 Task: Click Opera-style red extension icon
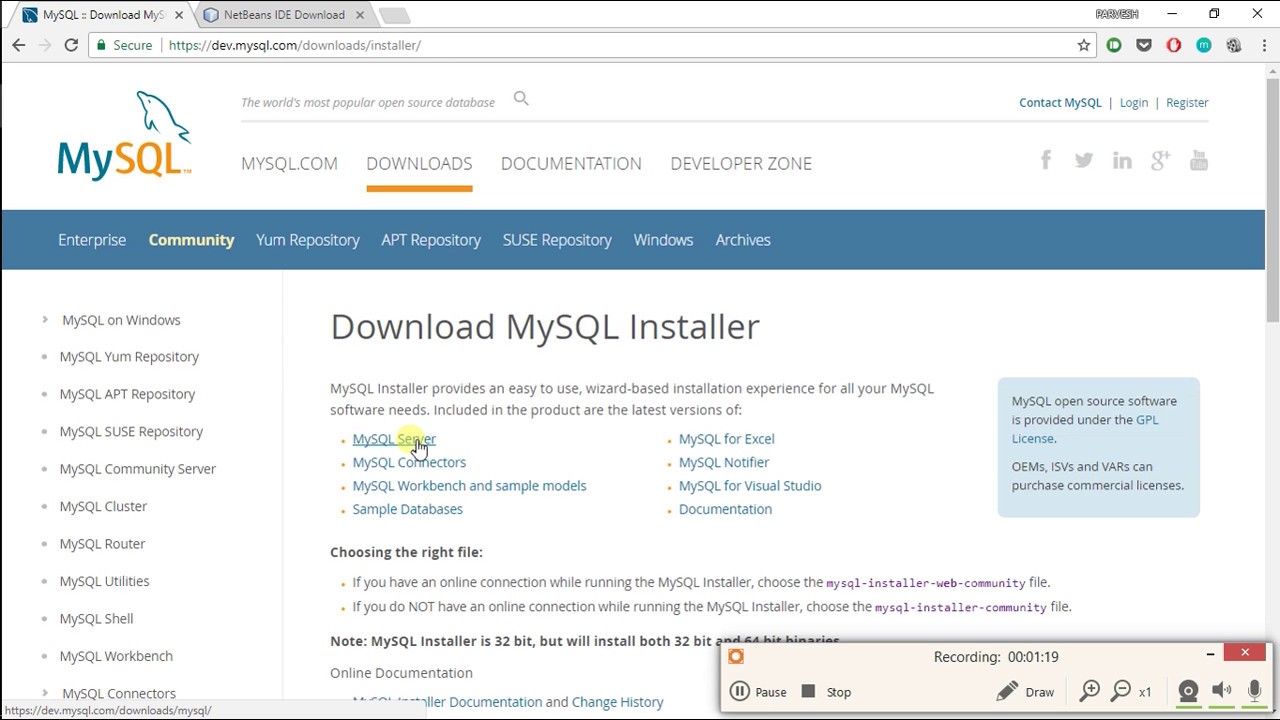1174,45
